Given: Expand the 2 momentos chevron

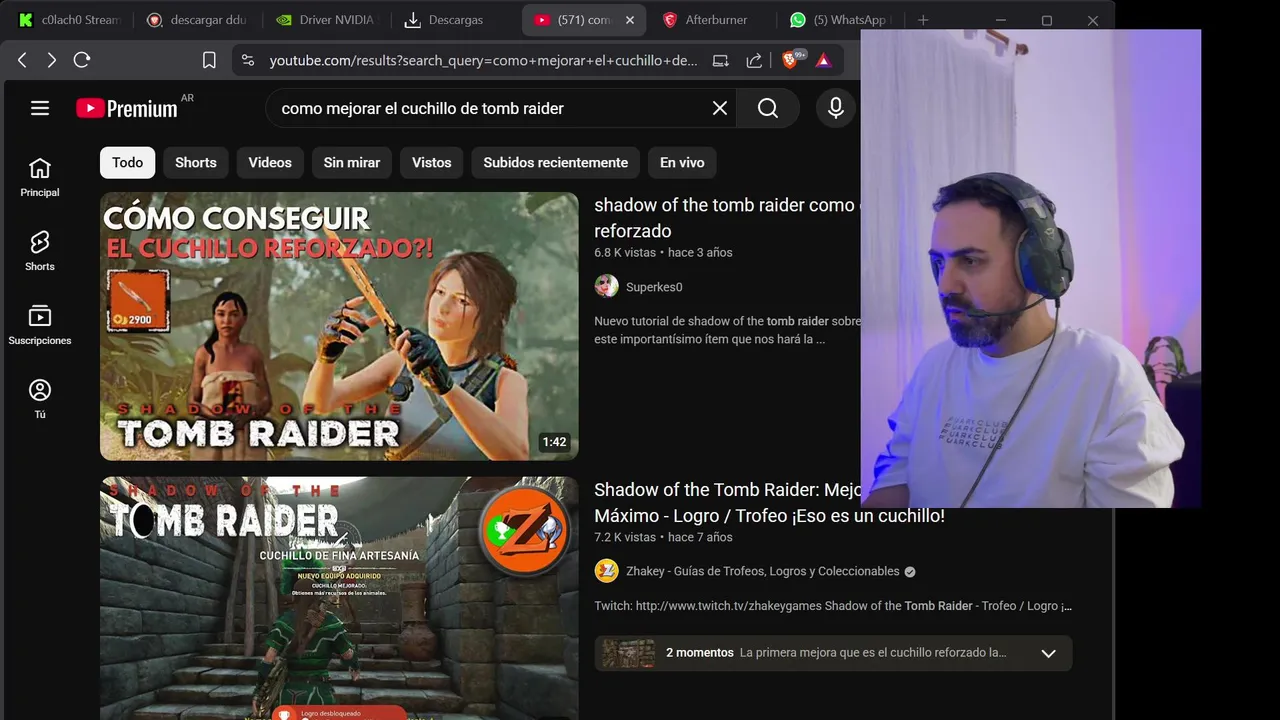Looking at the screenshot, I should tap(1048, 653).
